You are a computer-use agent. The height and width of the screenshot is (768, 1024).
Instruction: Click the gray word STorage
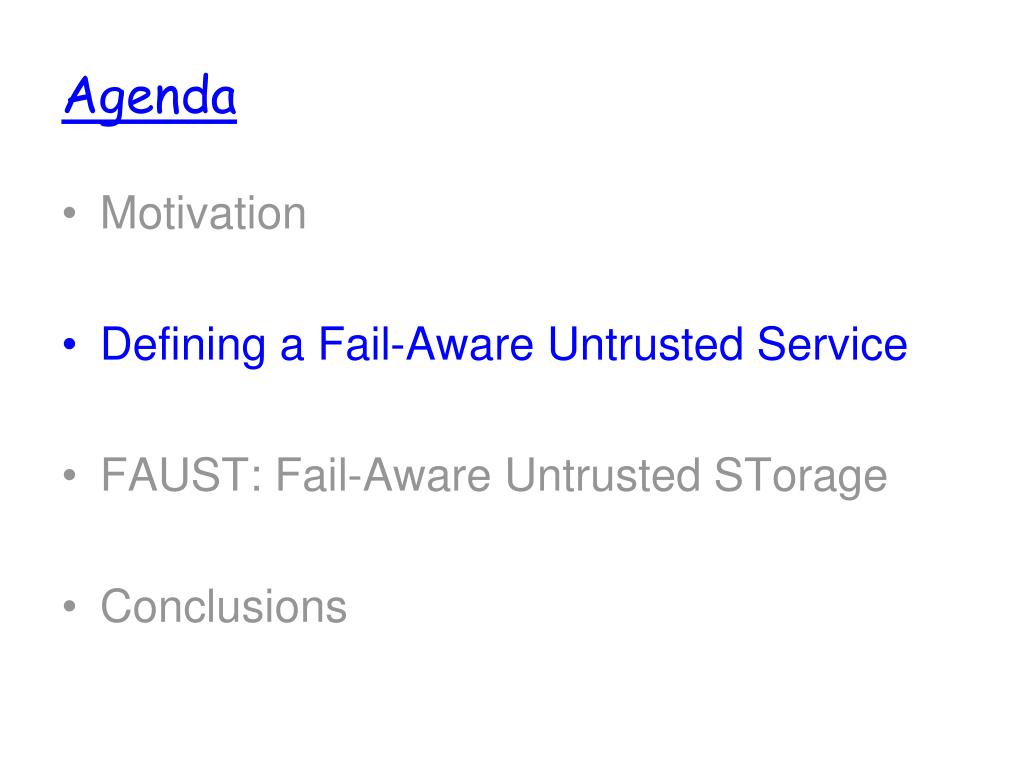(801, 476)
